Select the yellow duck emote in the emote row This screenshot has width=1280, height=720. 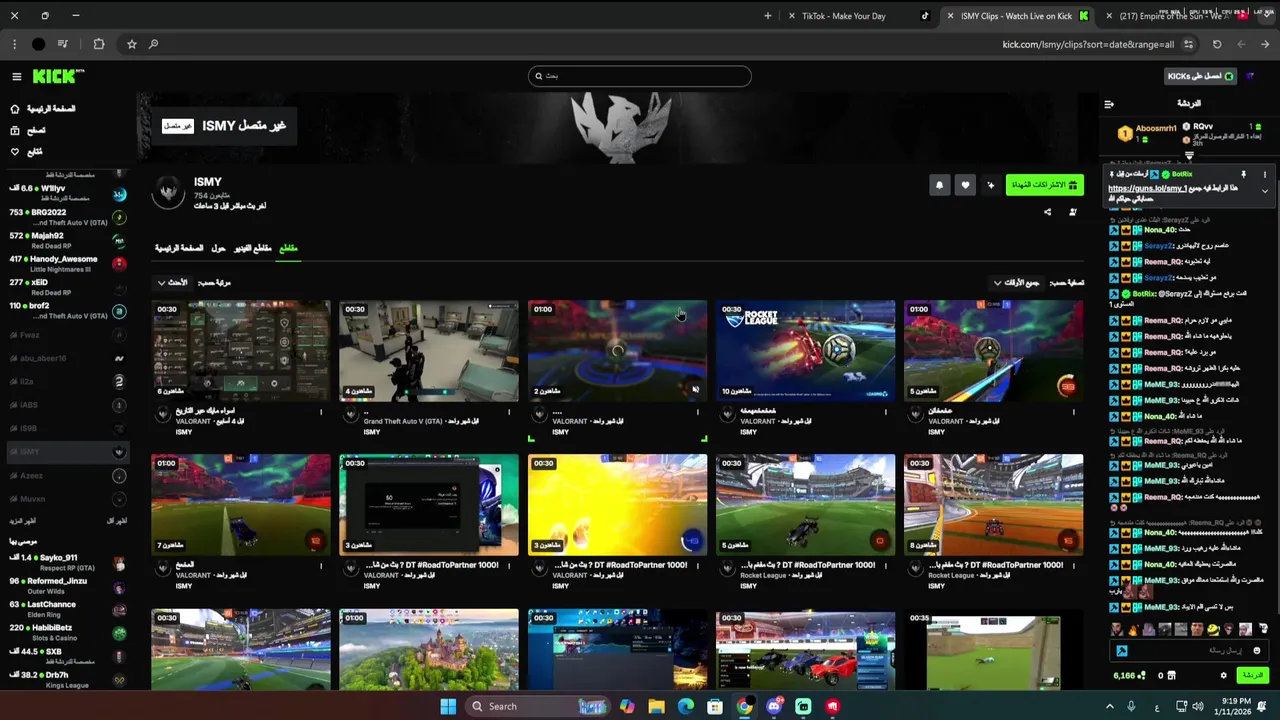[1213, 629]
